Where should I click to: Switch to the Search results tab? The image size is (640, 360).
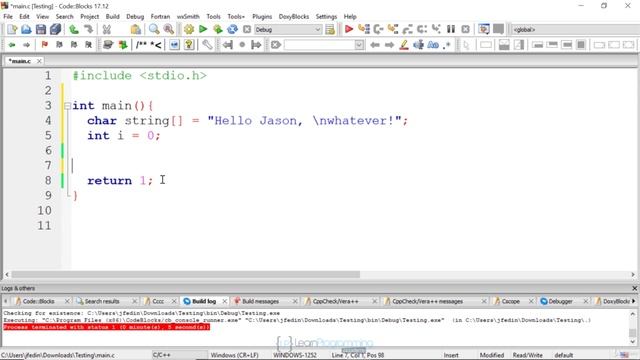pos(102,301)
